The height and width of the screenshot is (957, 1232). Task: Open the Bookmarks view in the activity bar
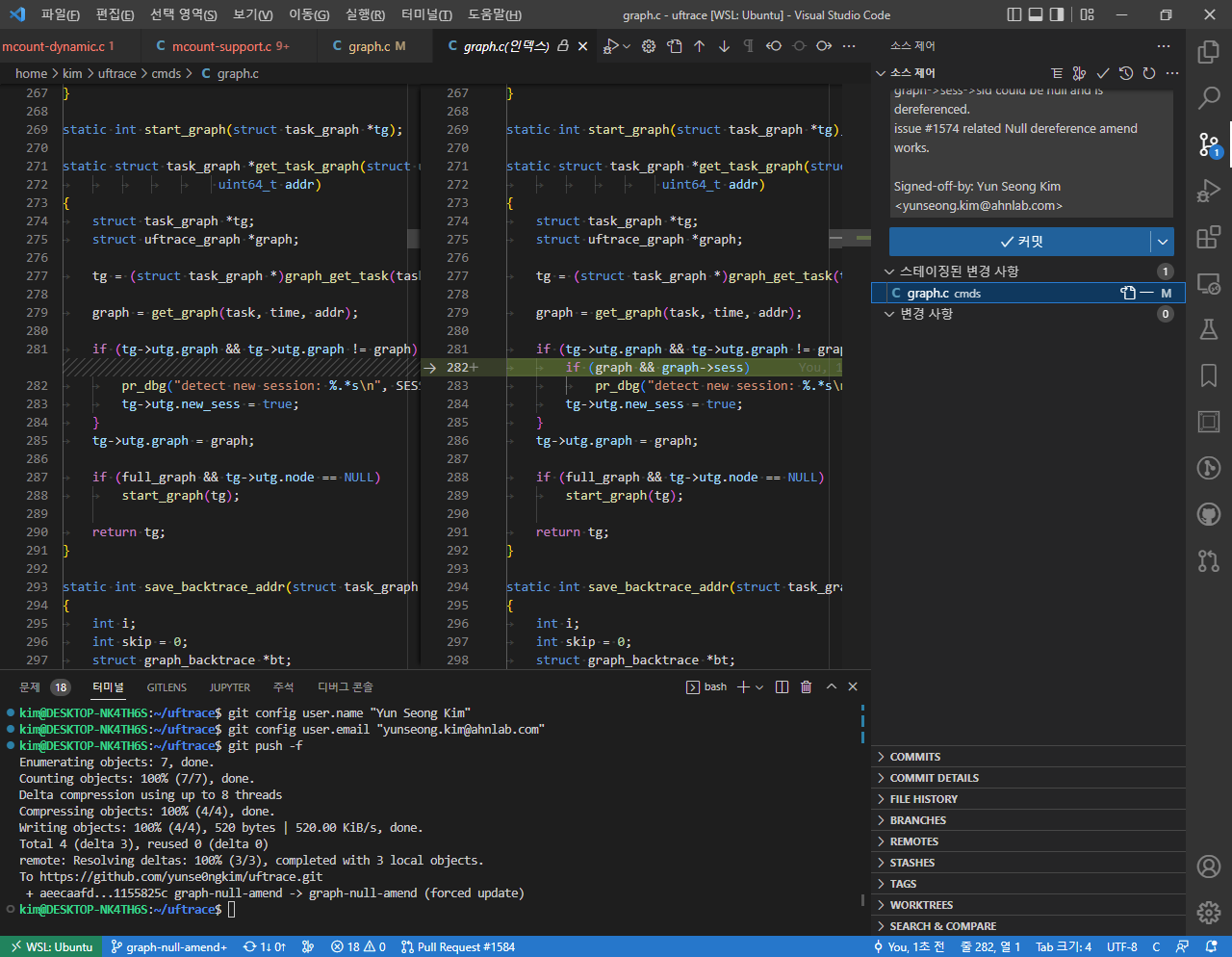pos(1209,375)
